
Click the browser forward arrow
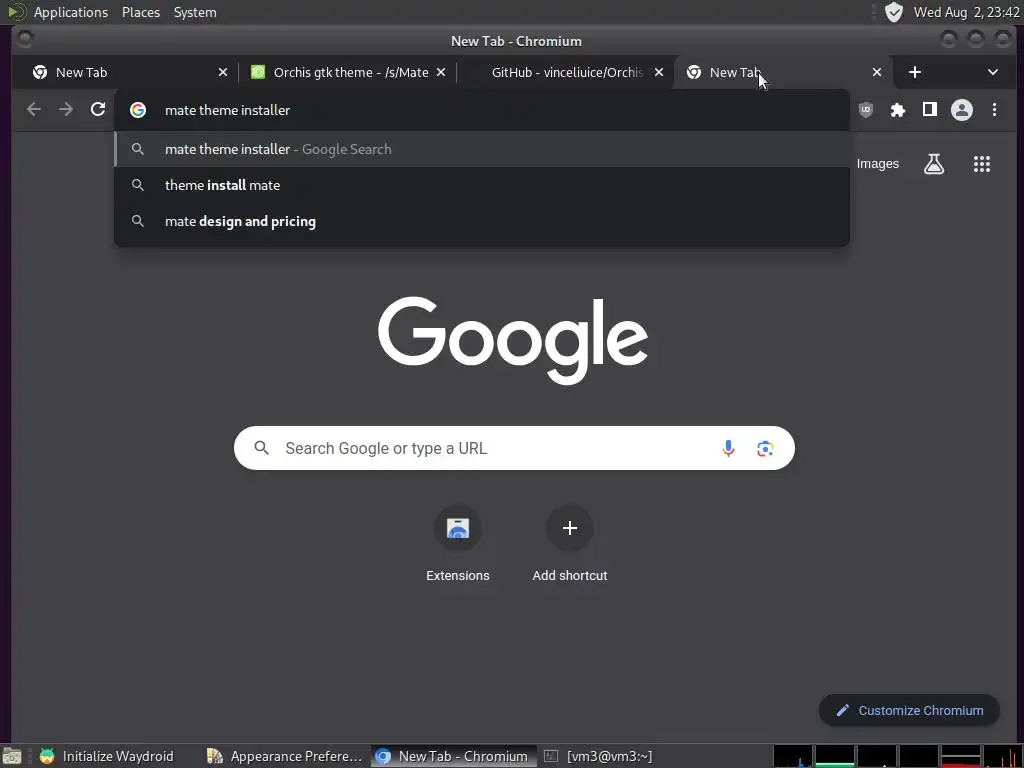coord(66,110)
